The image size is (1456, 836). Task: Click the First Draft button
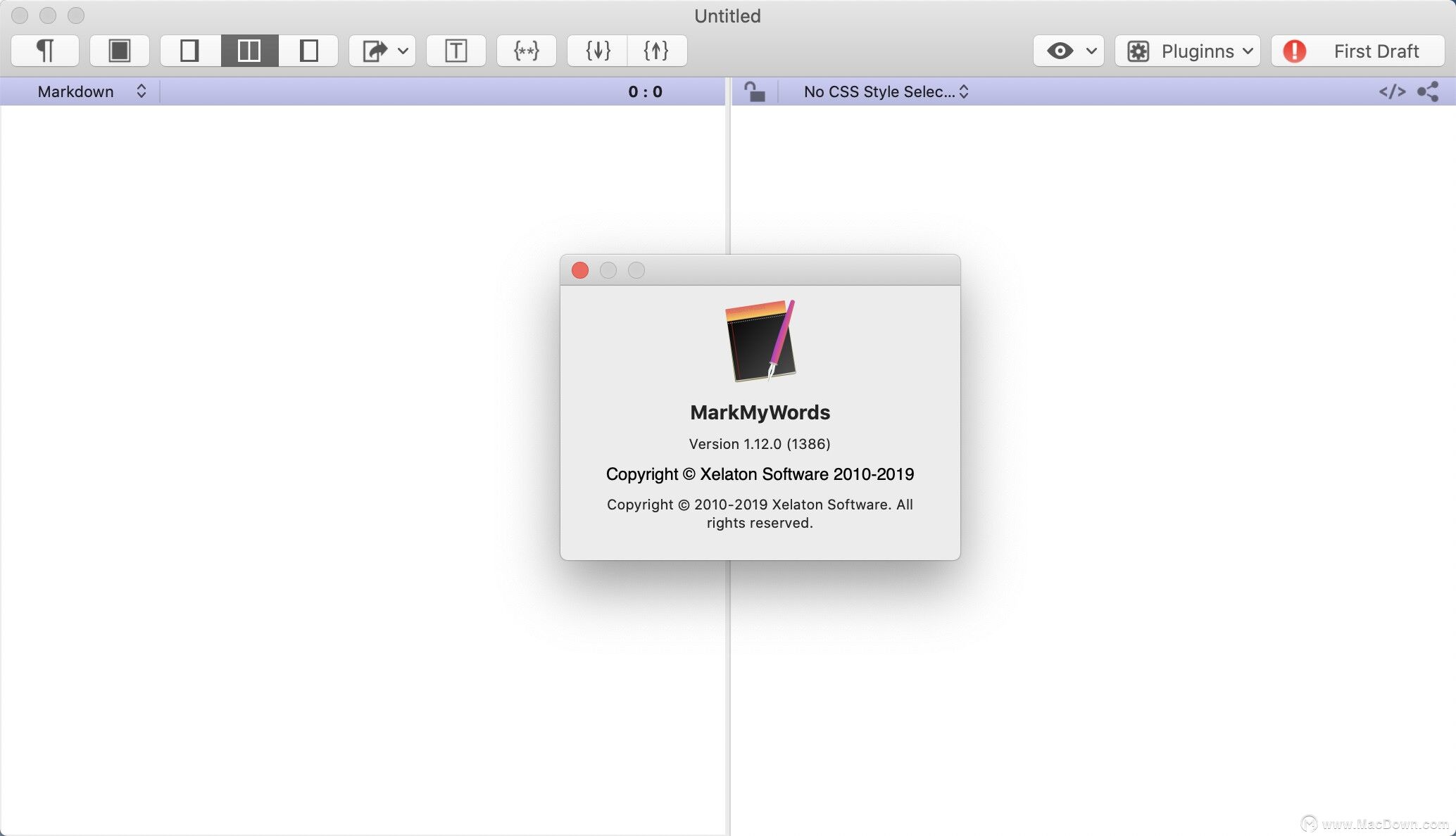click(x=1358, y=51)
